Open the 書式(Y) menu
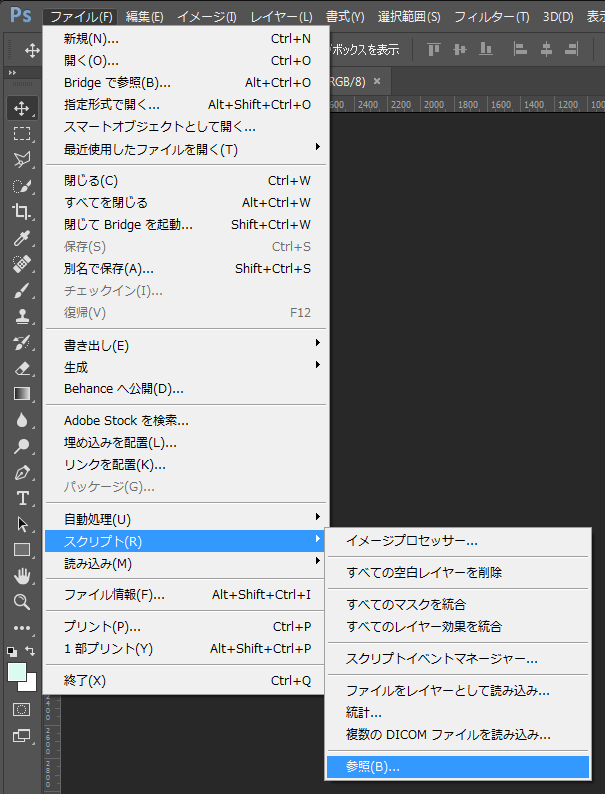Viewport: 605px width, 794px height. pos(345,17)
